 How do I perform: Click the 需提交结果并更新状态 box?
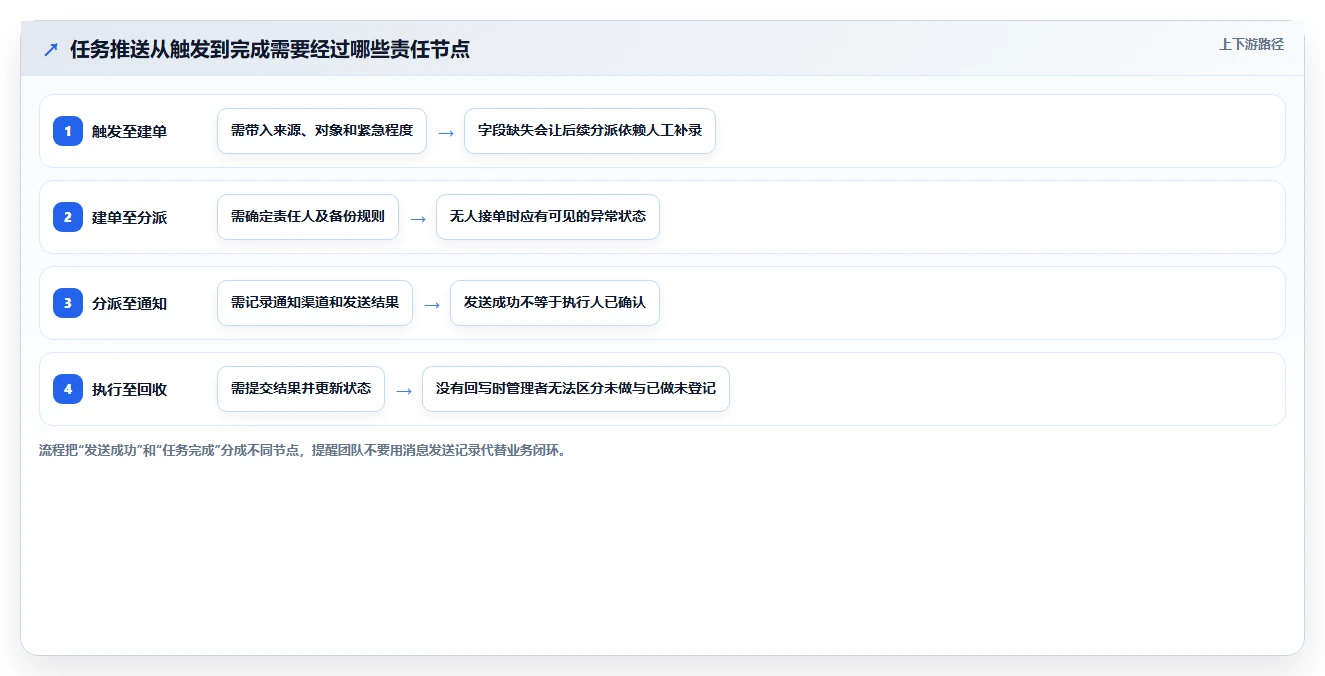[301, 389]
